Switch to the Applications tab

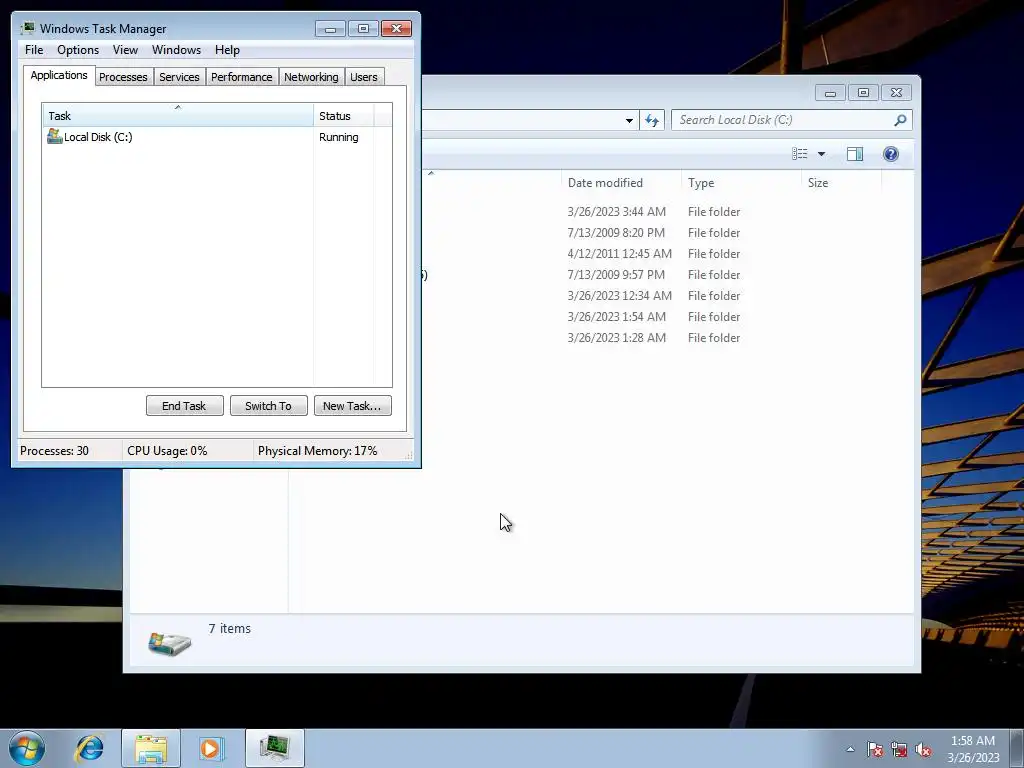tap(59, 75)
